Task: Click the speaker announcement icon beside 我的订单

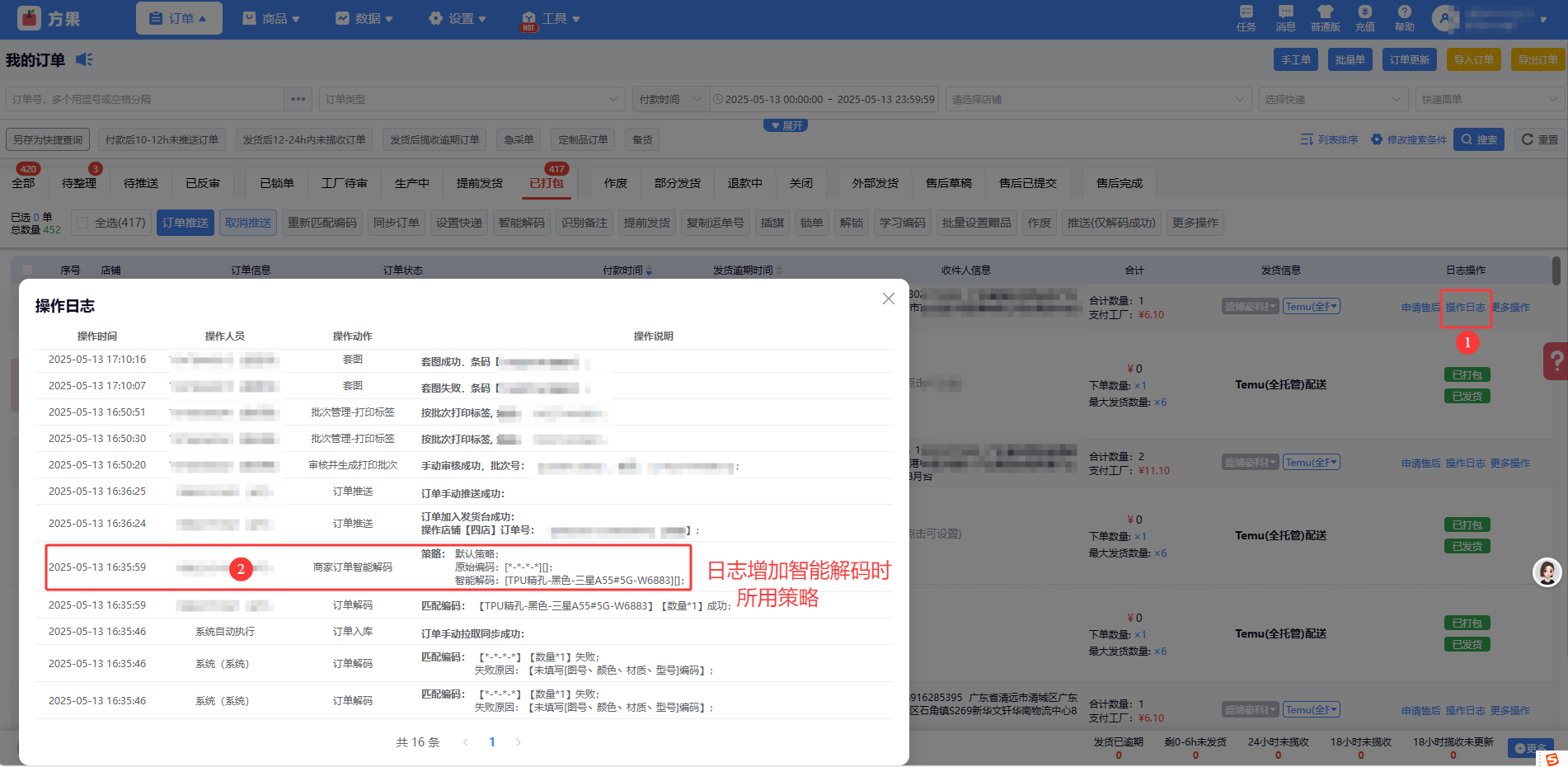Action: (x=84, y=59)
